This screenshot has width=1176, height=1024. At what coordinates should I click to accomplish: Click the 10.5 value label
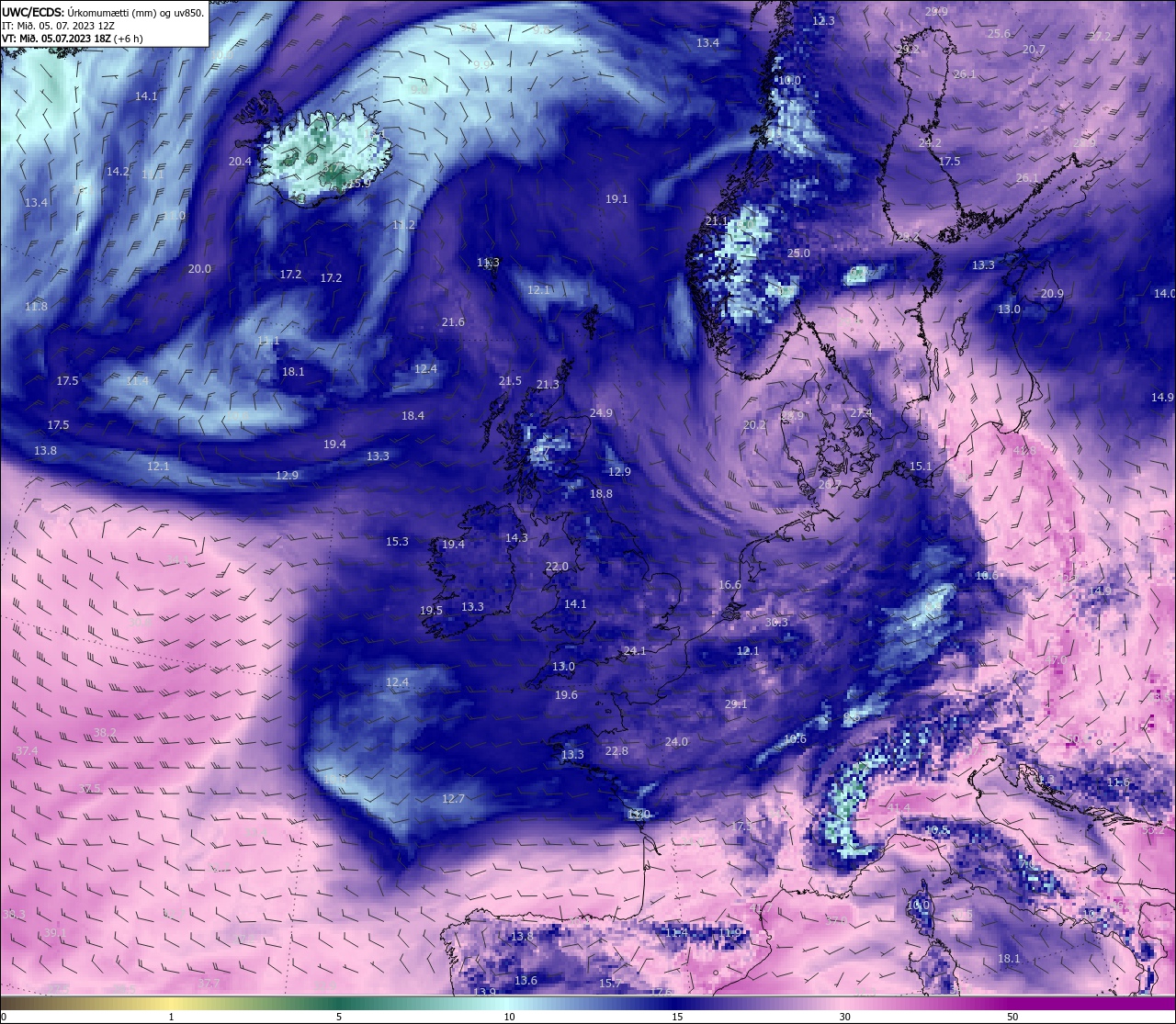(937, 831)
